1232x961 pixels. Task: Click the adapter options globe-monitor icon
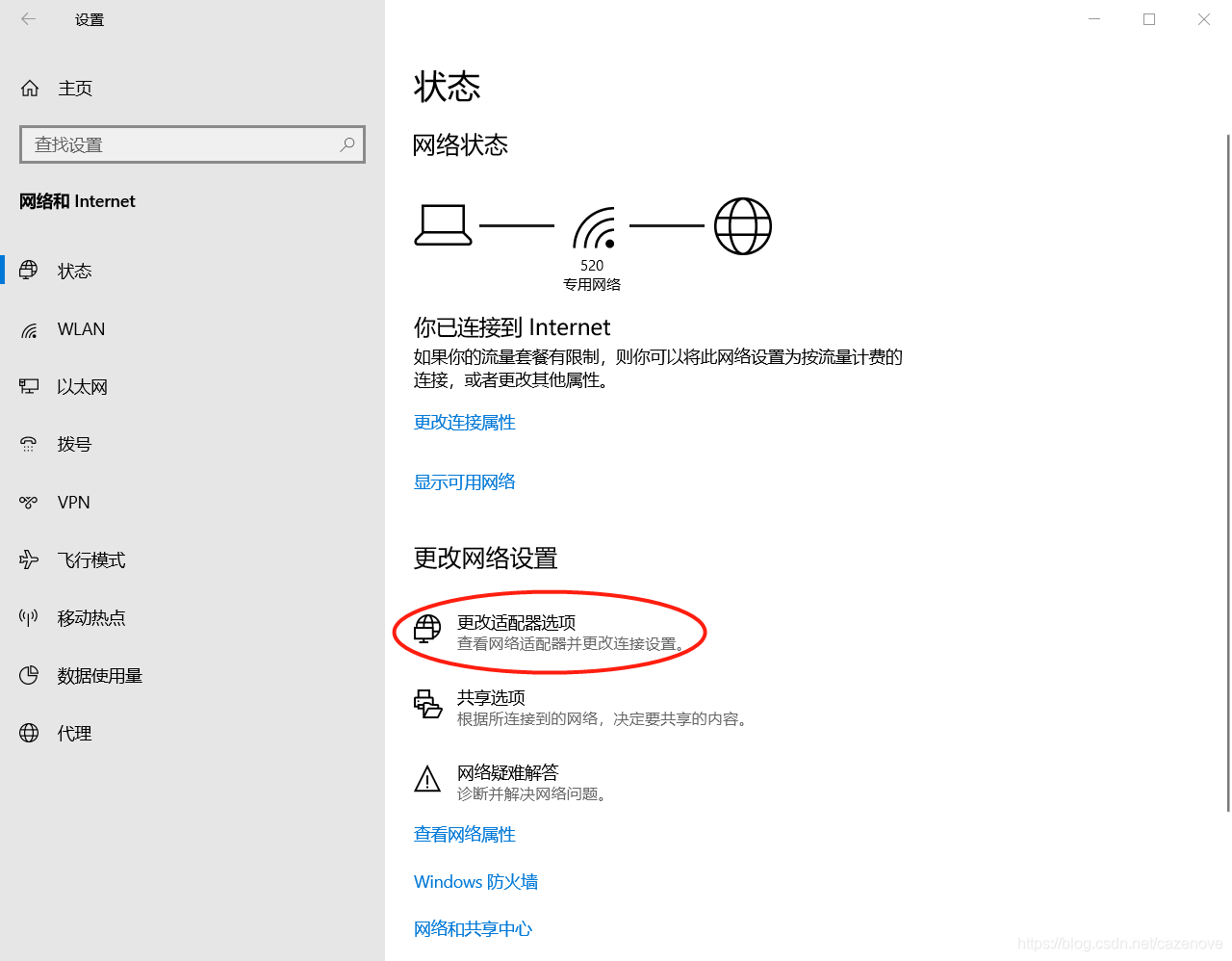coord(427,630)
